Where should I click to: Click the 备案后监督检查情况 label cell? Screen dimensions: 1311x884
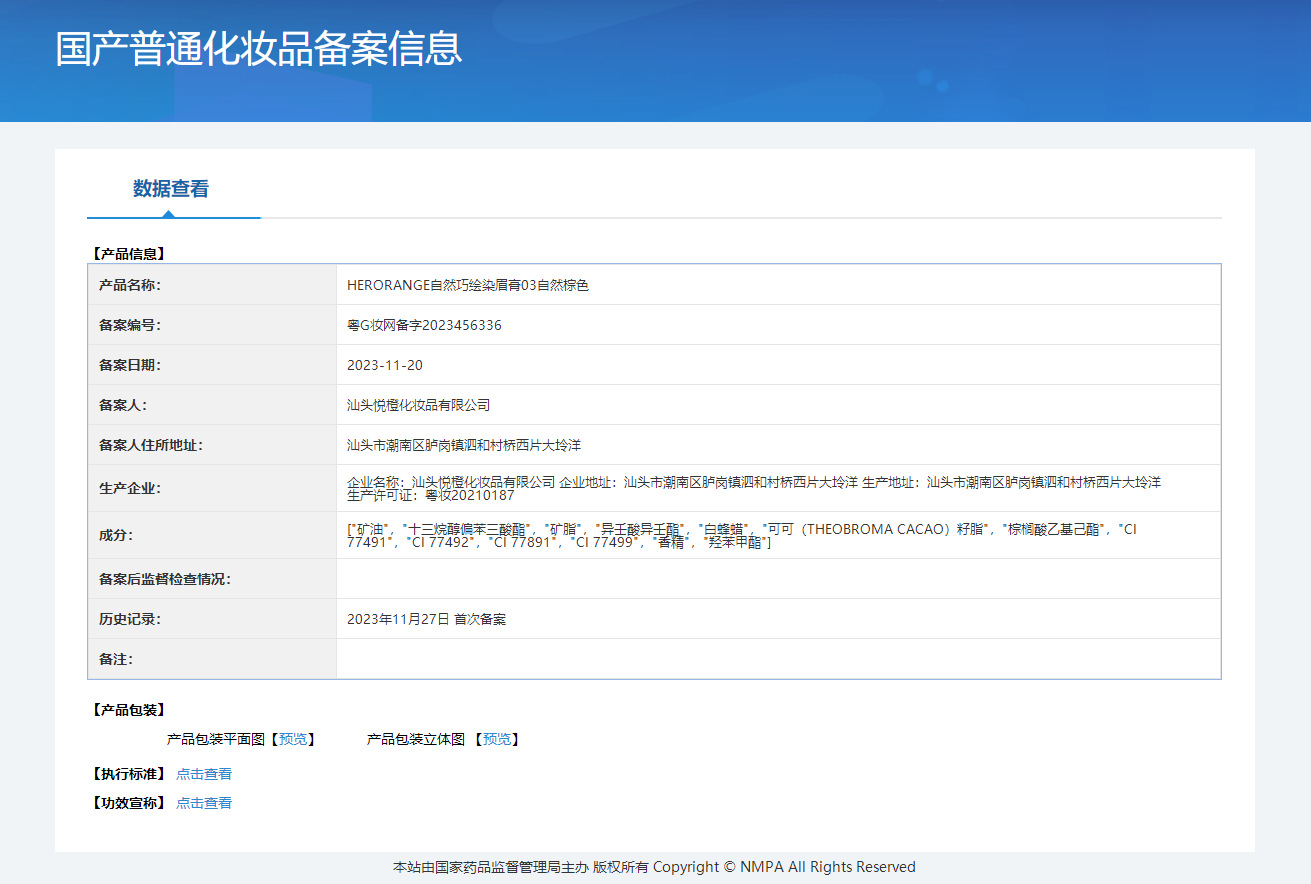(x=212, y=579)
